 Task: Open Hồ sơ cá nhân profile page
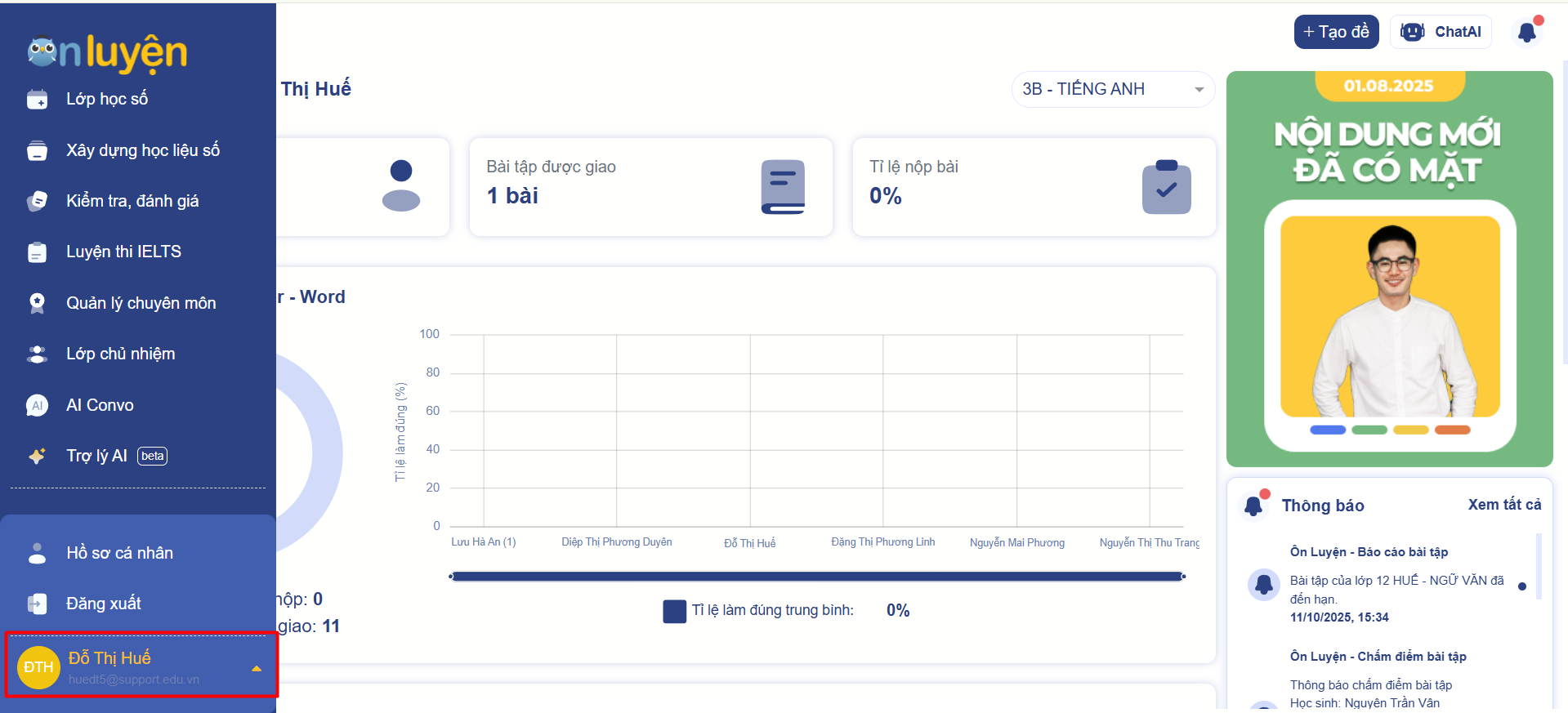(x=119, y=553)
